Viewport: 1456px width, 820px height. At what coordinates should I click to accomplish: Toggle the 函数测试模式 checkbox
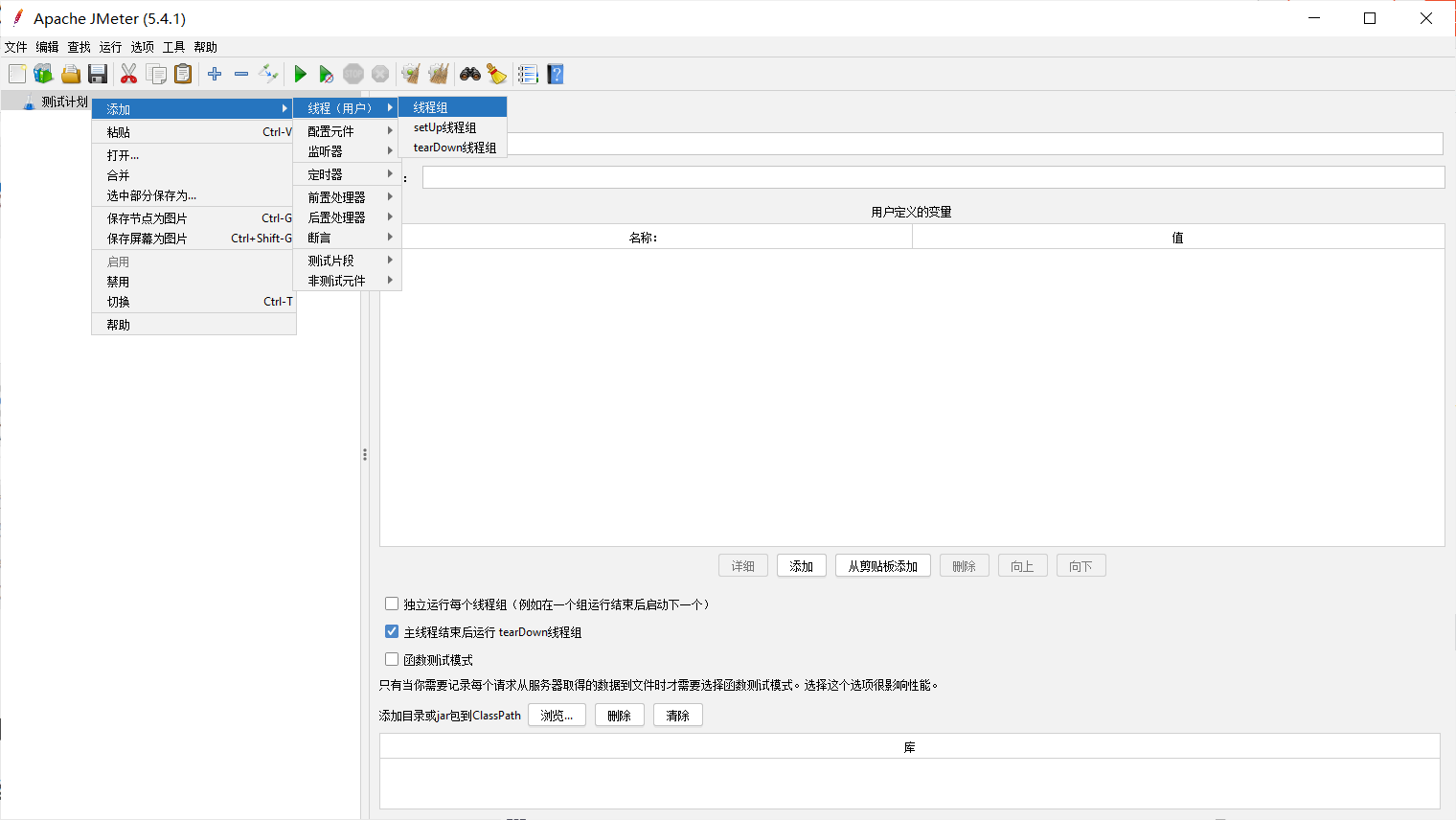(x=392, y=659)
